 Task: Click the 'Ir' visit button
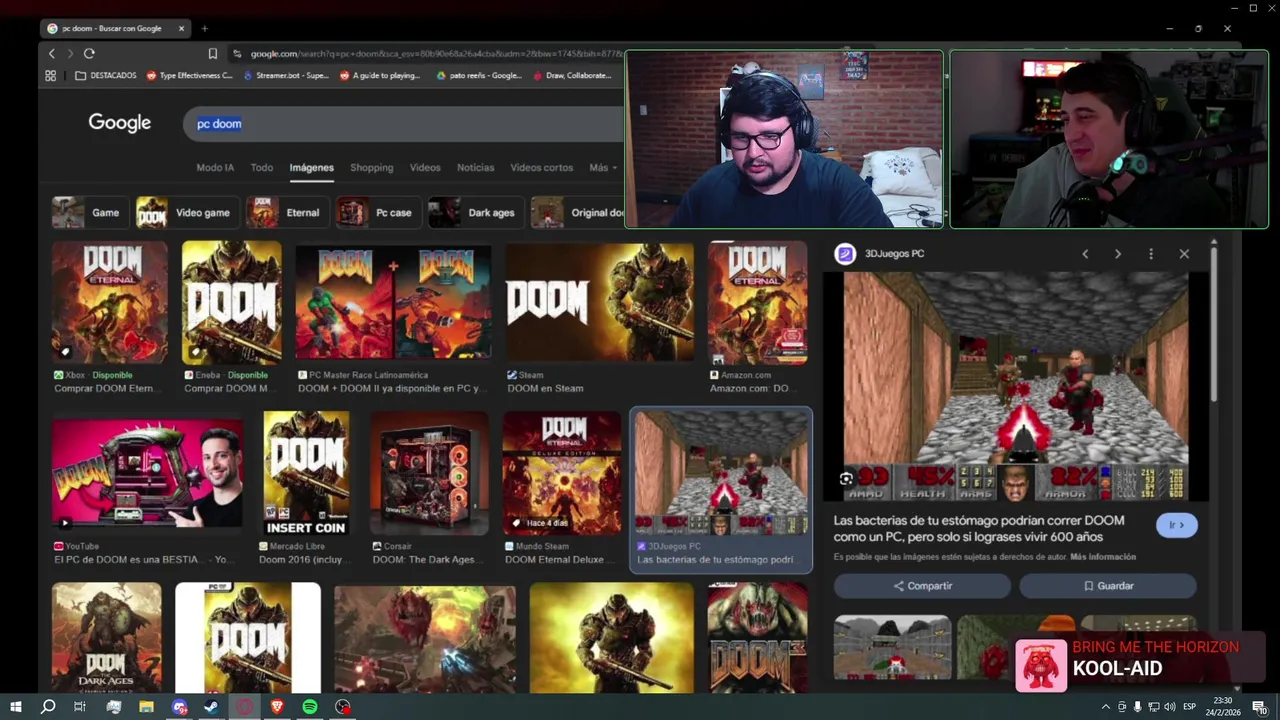pyautogui.click(x=1177, y=525)
